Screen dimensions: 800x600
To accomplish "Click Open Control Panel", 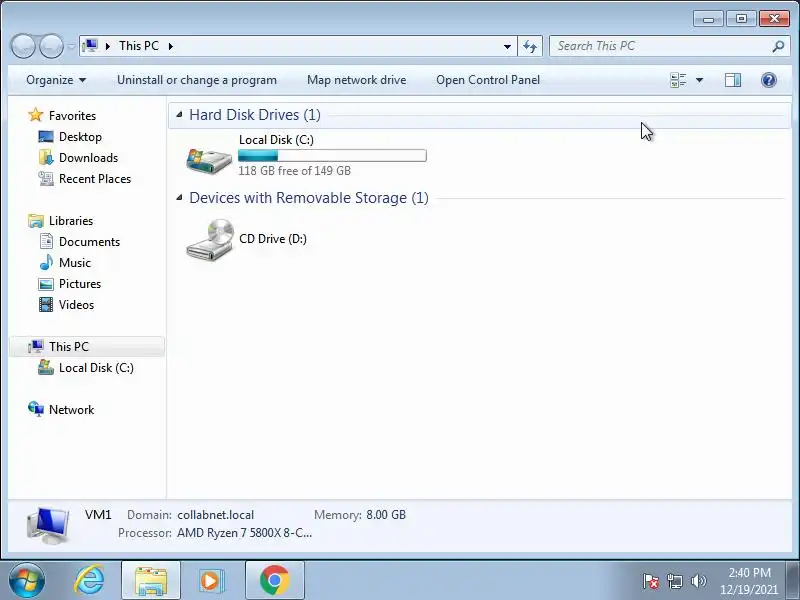I will pyautogui.click(x=488, y=80).
